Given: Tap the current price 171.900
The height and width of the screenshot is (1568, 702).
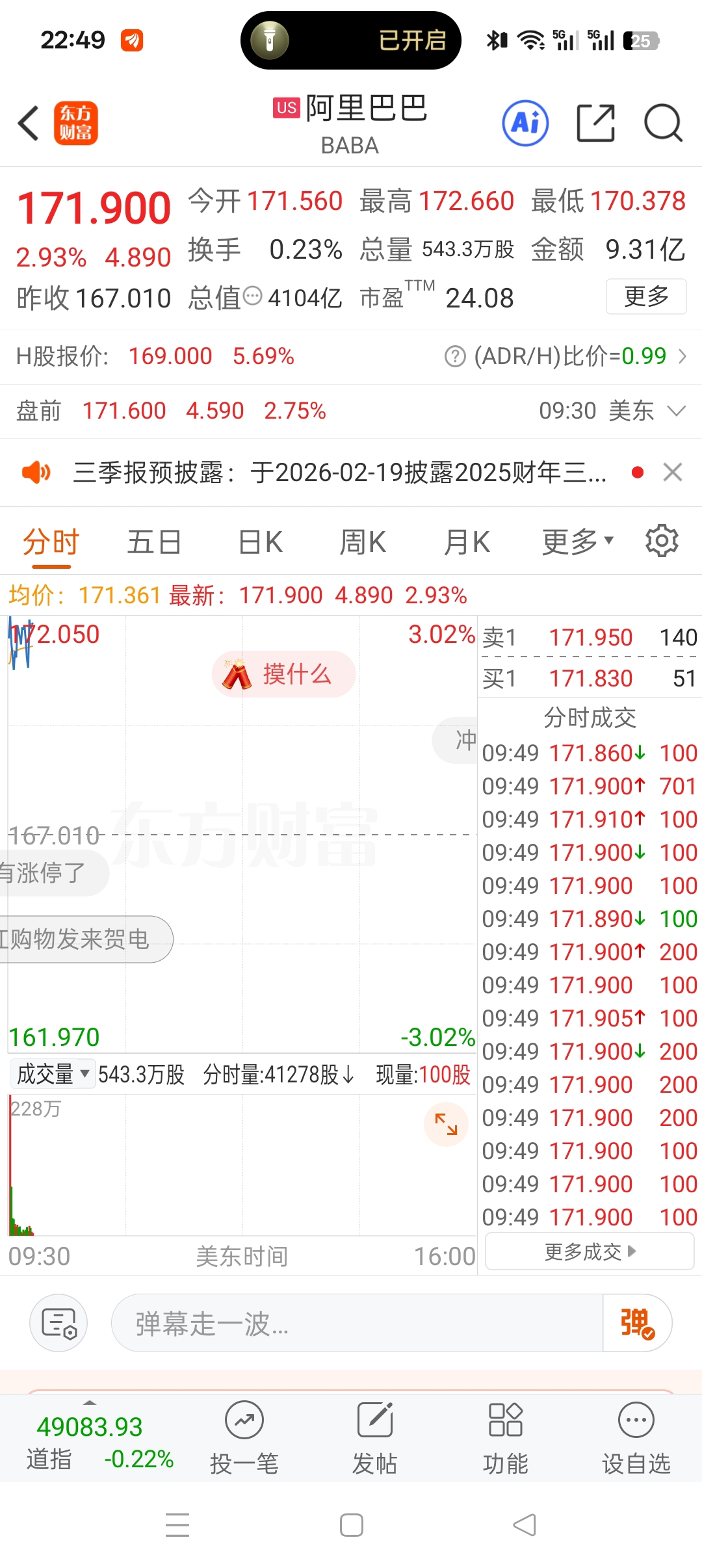Looking at the screenshot, I should 94,208.
